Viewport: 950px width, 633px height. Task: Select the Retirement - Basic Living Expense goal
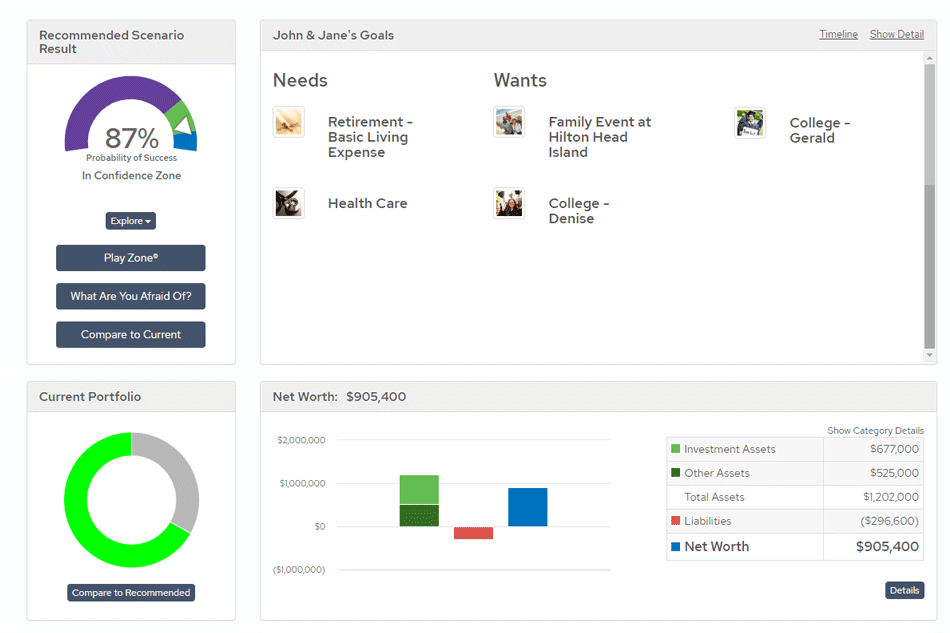click(370, 137)
